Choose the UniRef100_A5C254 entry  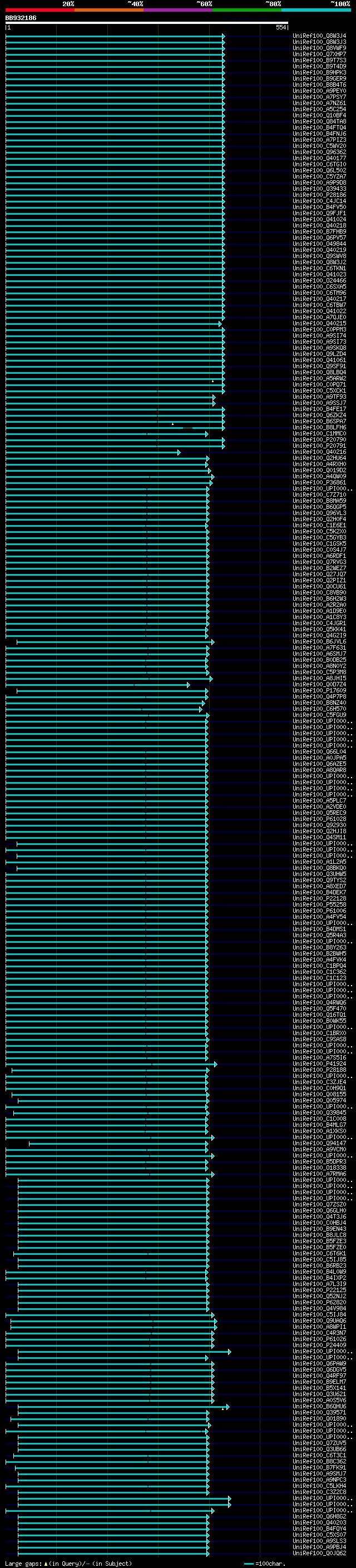[319, 109]
